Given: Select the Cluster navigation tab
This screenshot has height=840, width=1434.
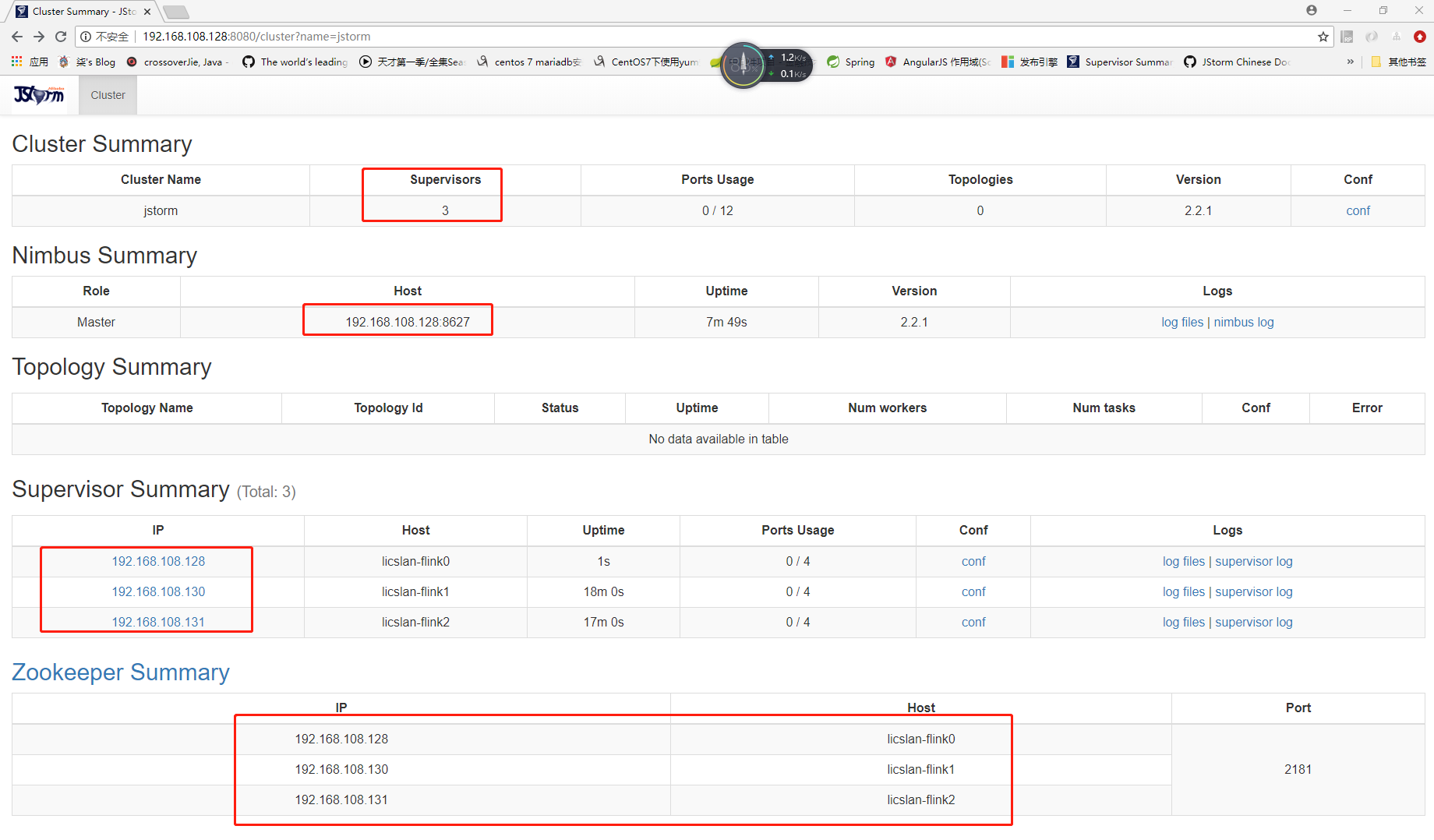Looking at the screenshot, I should pyautogui.click(x=108, y=95).
